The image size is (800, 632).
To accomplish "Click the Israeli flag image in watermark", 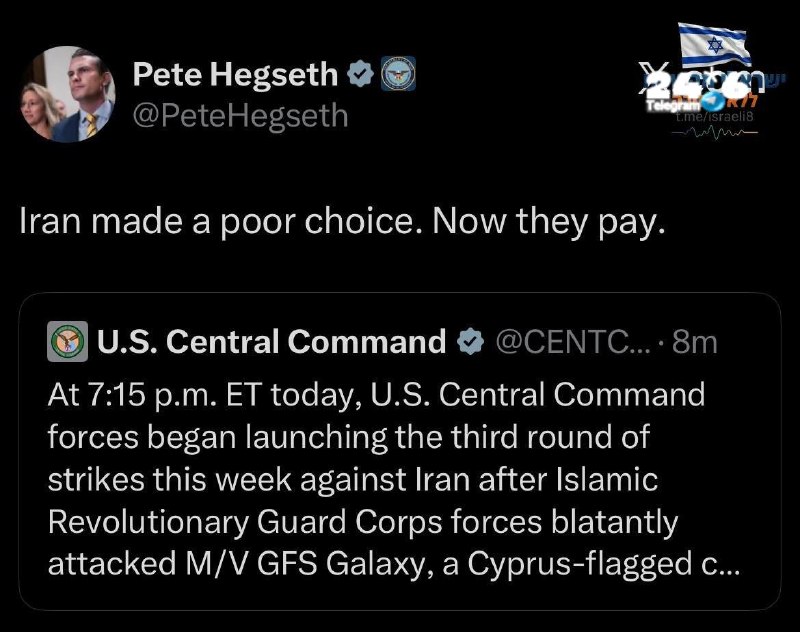I will coord(715,44).
